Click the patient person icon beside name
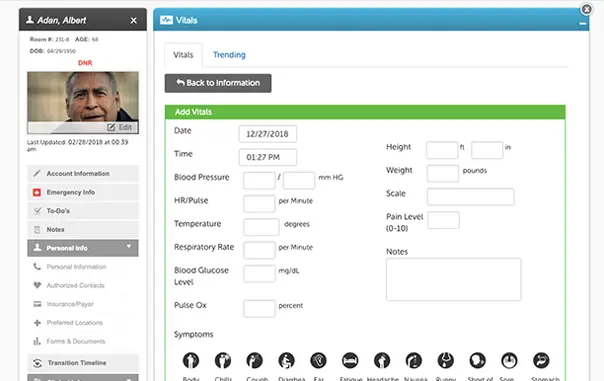The width and height of the screenshot is (604, 381). (x=30, y=20)
